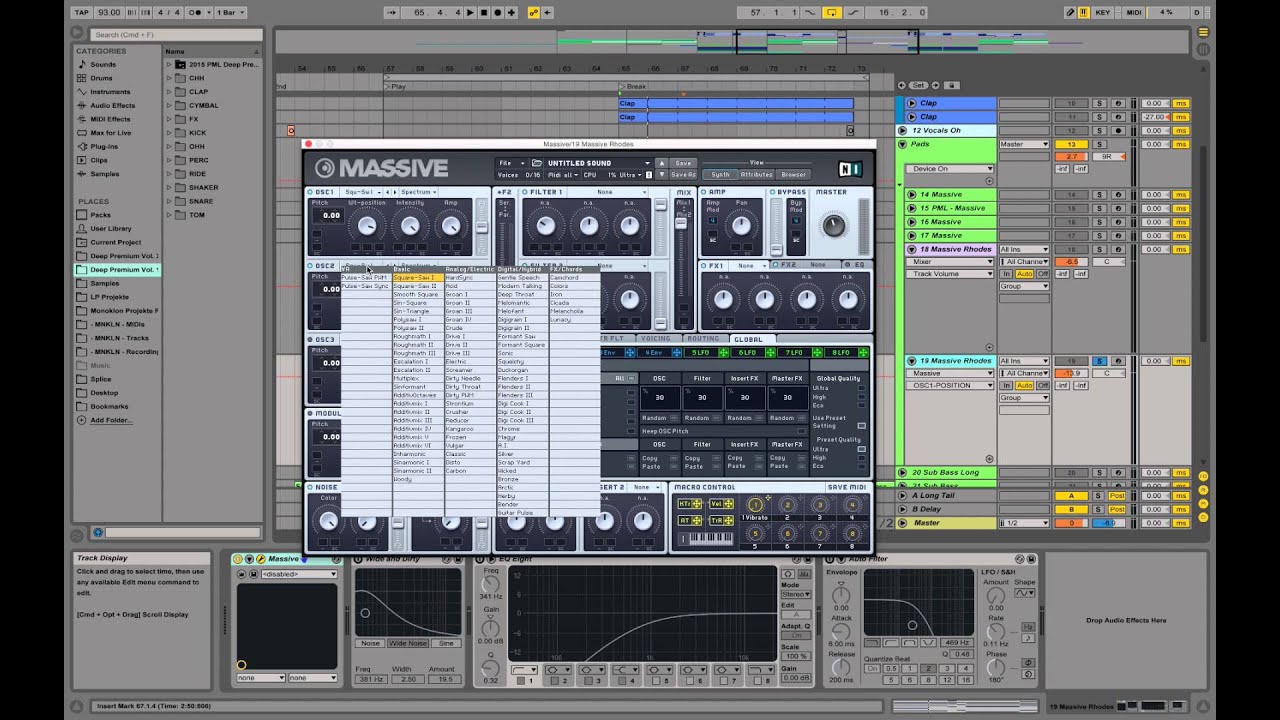Switch Massive to Attributes view
Screen dimensions: 1280x720
pos(756,175)
